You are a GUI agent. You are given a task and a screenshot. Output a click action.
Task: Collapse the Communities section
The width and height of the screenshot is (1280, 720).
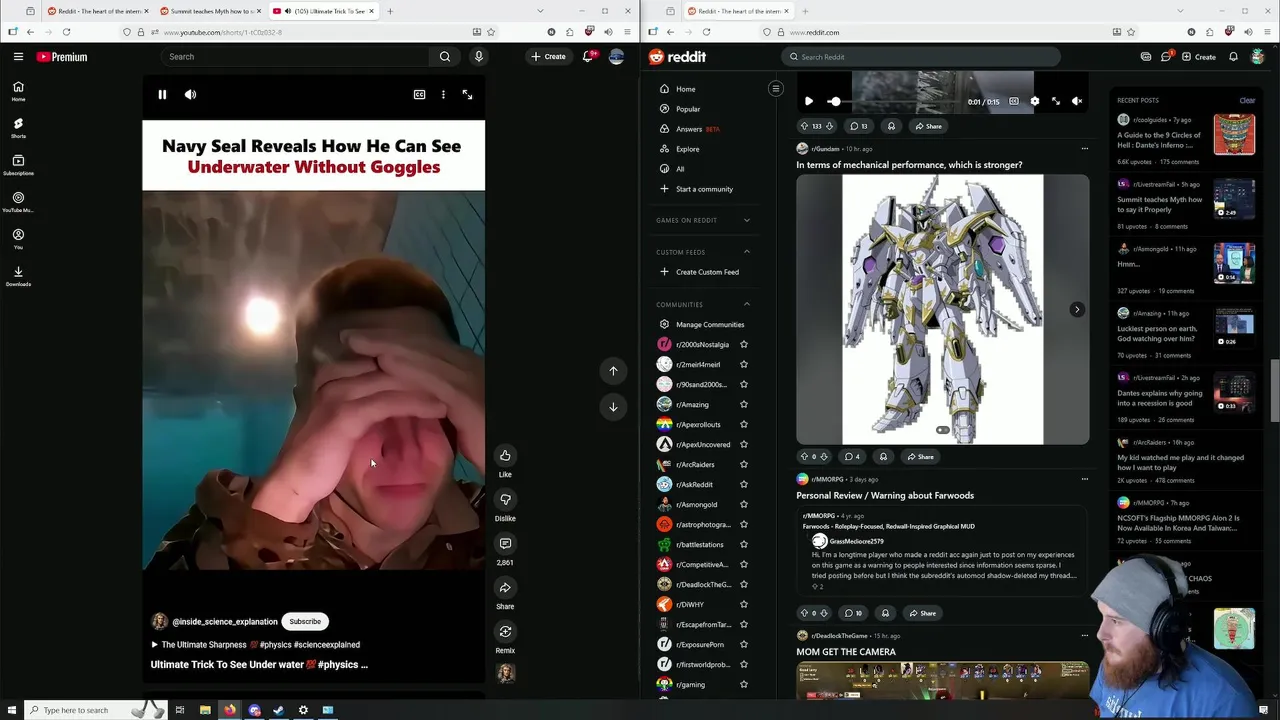pyautogui.click(x=746, y=304)
